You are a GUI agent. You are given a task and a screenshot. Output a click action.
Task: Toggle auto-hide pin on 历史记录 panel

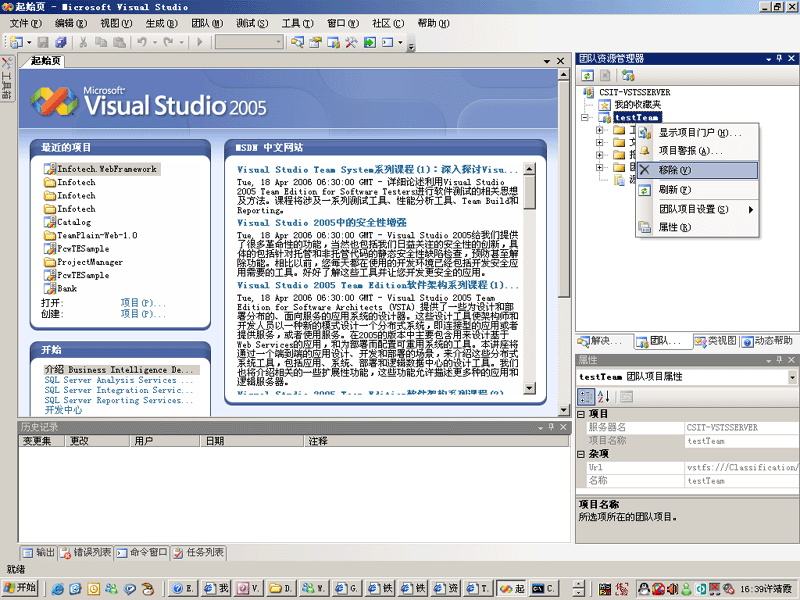[551, 427]
